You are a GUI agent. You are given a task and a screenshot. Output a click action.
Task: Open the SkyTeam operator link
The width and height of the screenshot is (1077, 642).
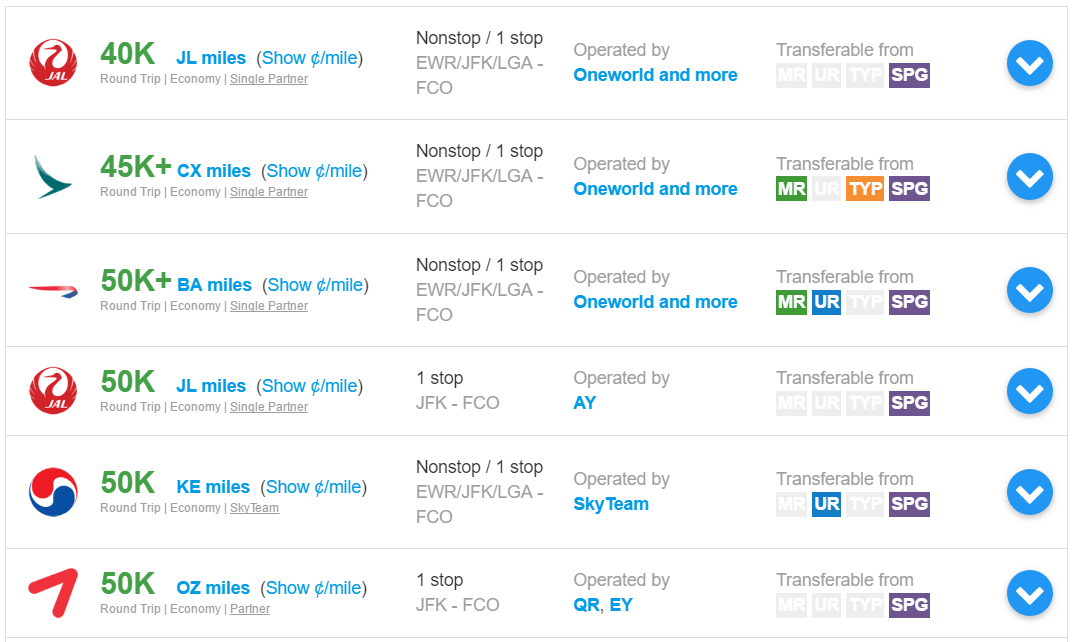point(611,504)
